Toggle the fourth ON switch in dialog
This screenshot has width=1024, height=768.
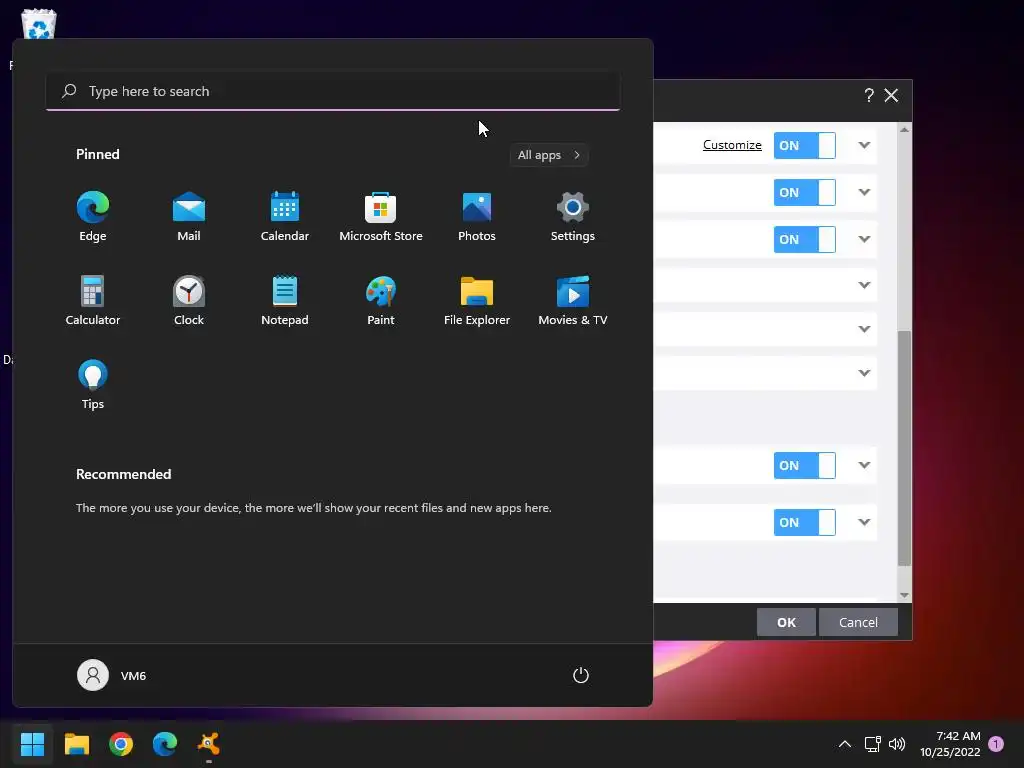805,466
